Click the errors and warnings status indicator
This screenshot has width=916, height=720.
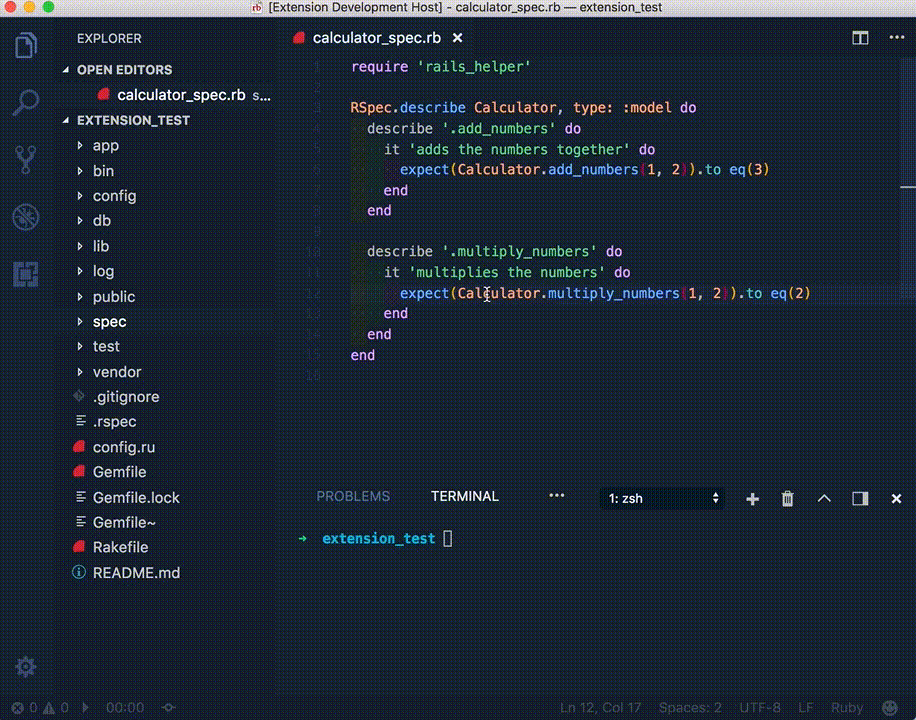pyautogui.click(x=38, y=707)
